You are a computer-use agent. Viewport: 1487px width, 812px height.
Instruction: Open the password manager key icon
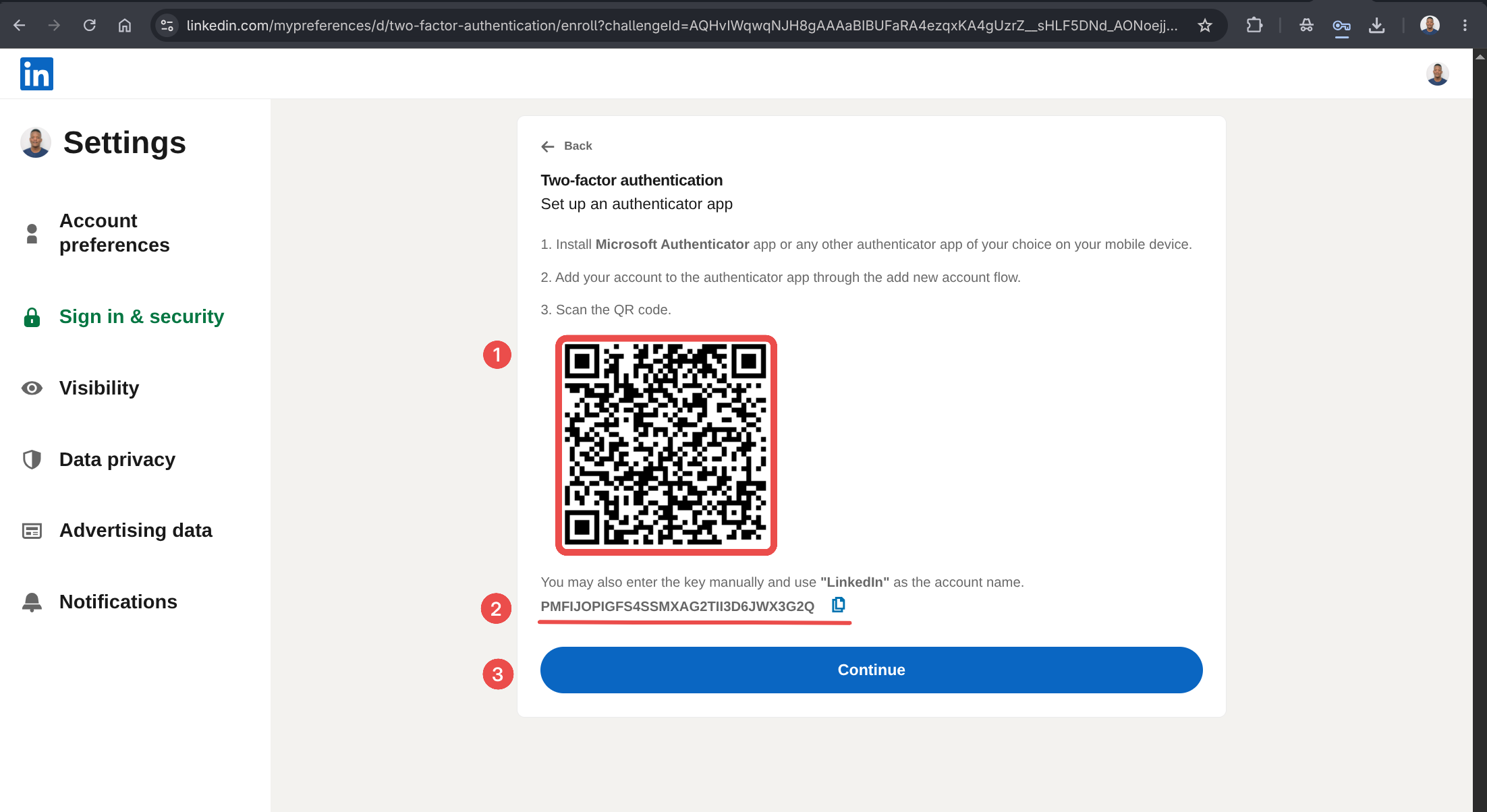1341,26
